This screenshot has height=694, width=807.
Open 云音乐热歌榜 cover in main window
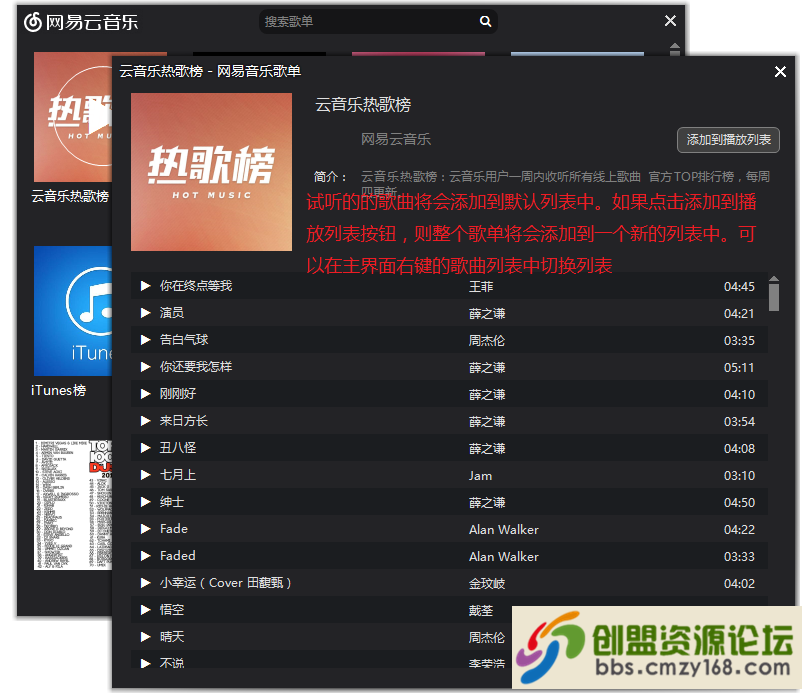(x=73, y=117)
